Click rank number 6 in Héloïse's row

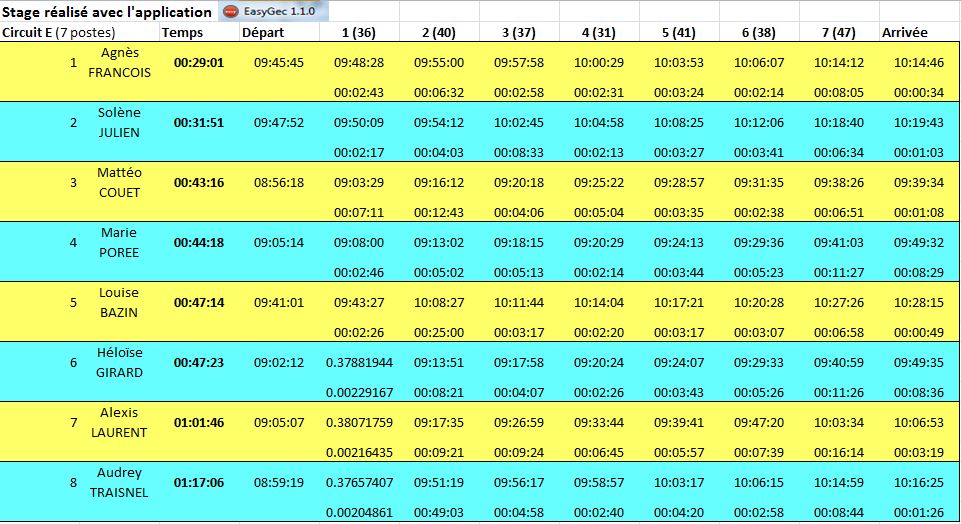pos(73,362)
